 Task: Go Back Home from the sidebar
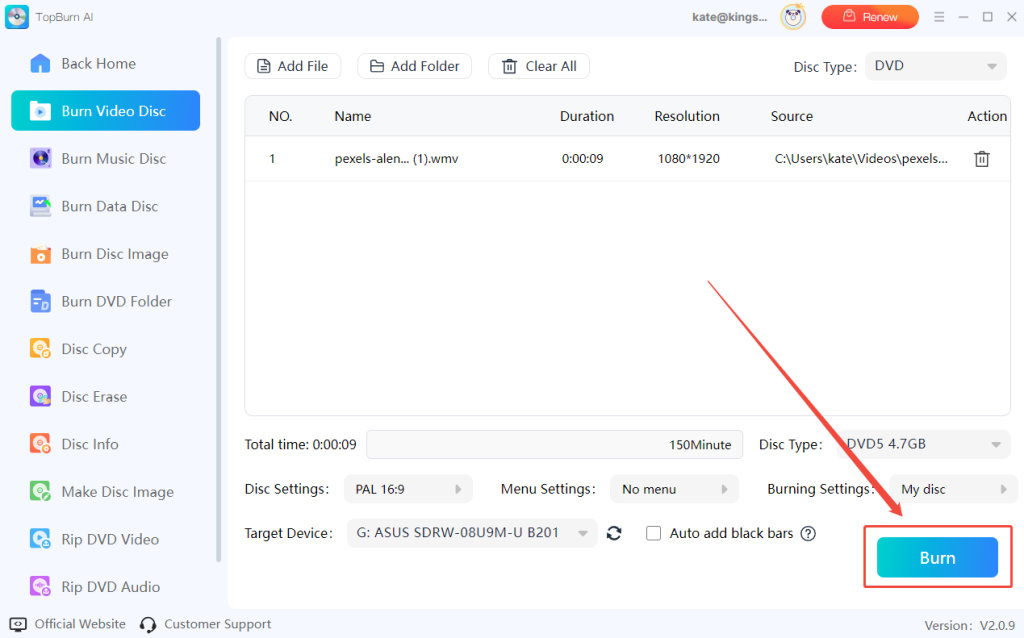click(x=98, y=64)
